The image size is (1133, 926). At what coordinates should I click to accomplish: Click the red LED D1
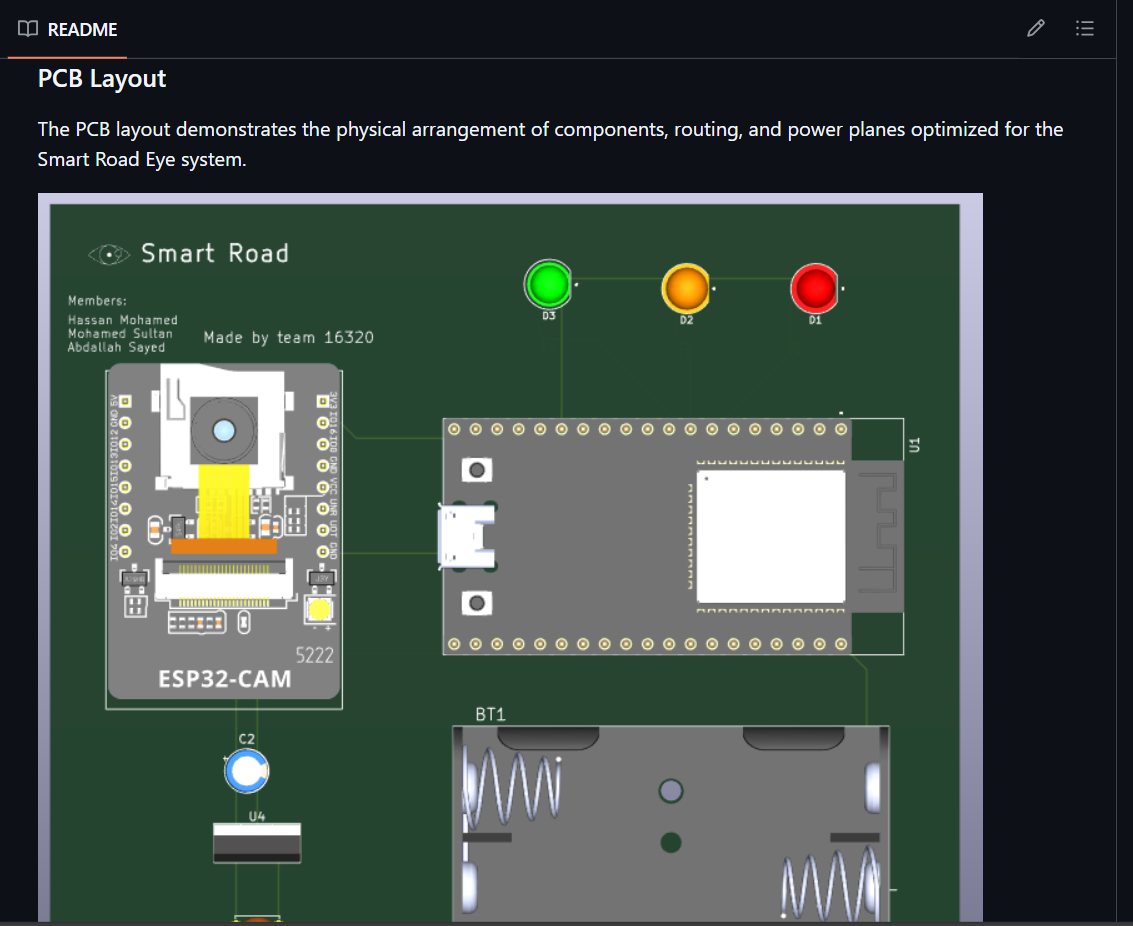814,288
